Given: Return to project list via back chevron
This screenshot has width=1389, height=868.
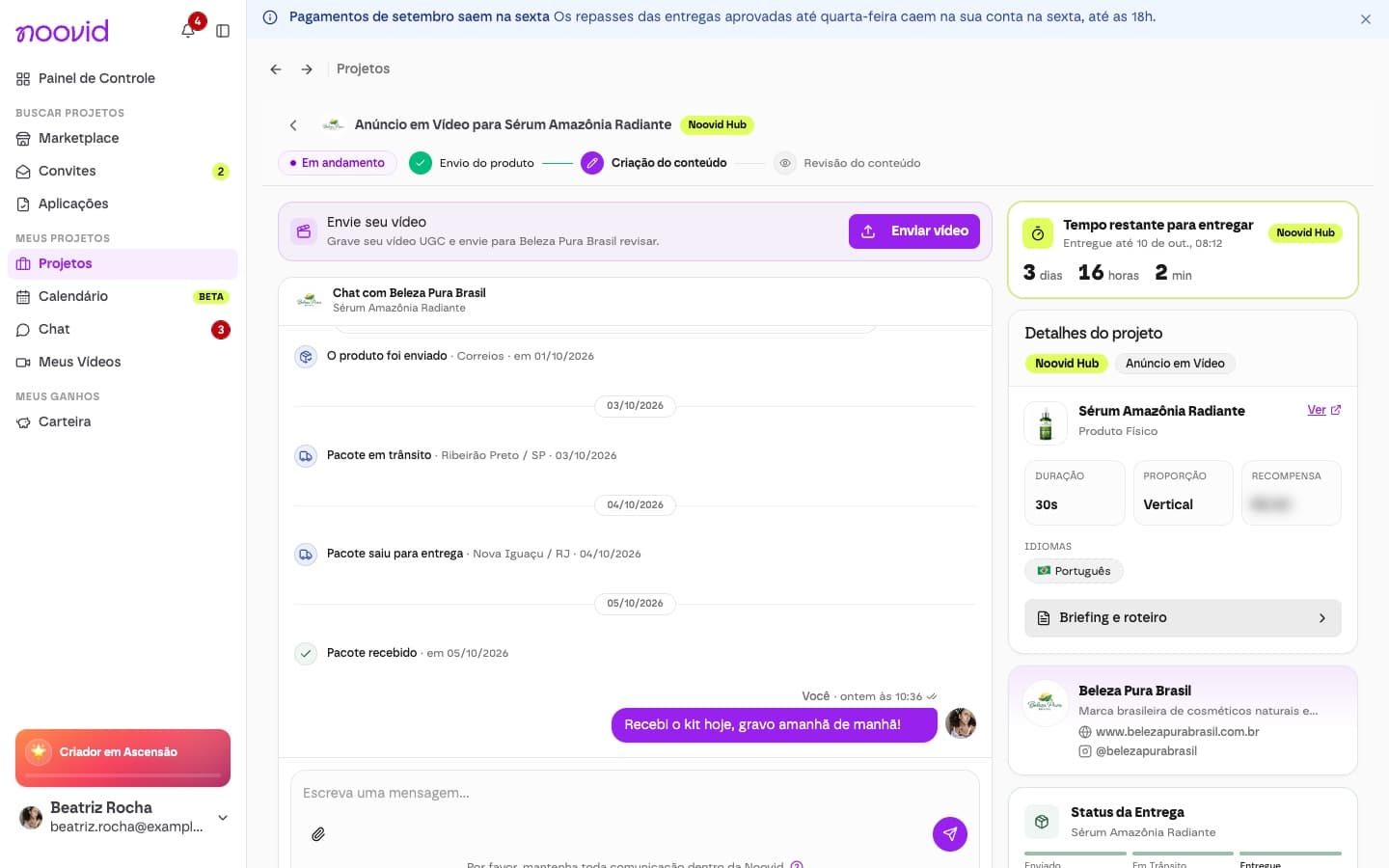Looking at the screenshot, I should click(x=293, y=125).
